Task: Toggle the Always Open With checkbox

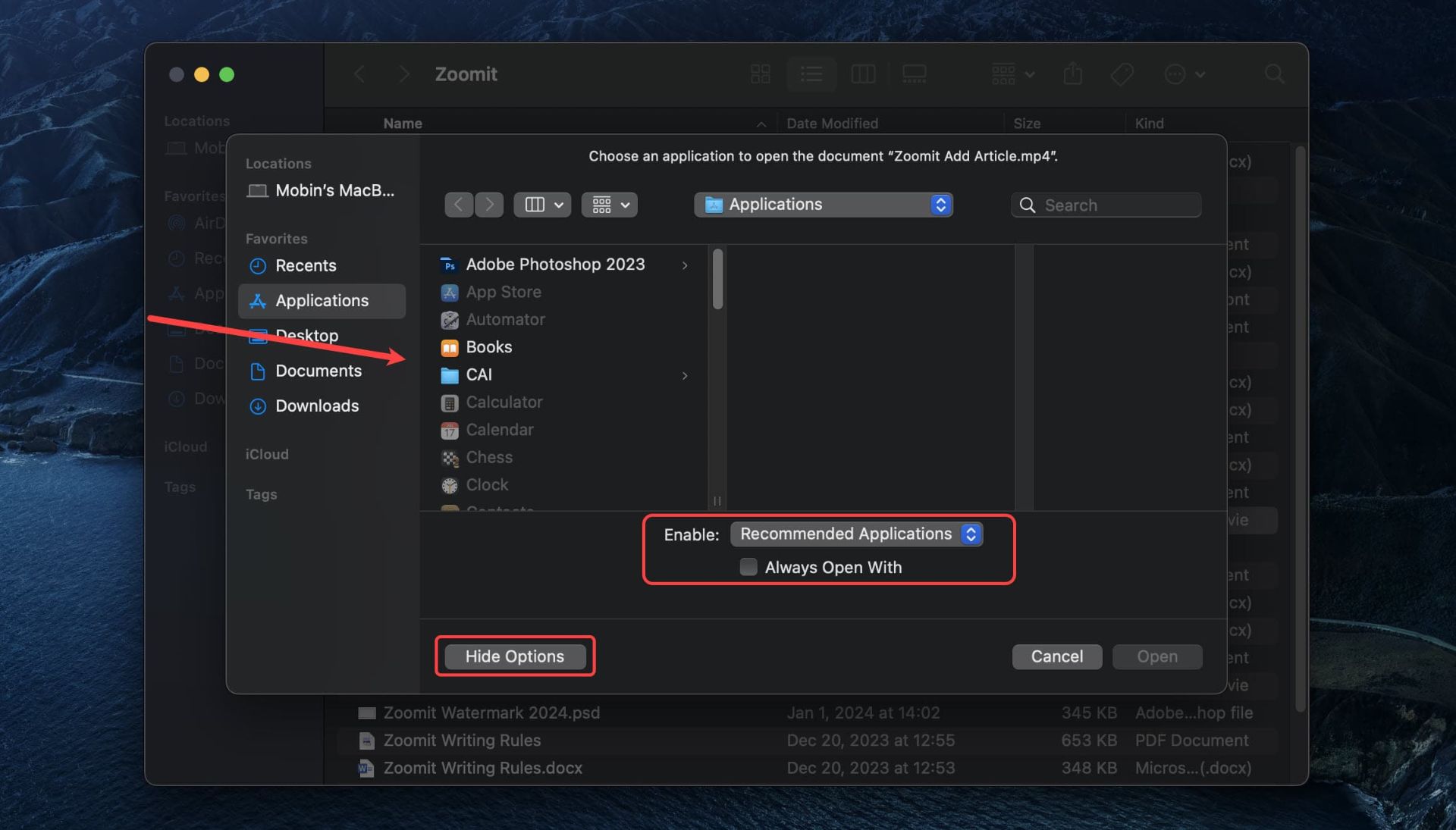Action: click(x=746, y=566)
